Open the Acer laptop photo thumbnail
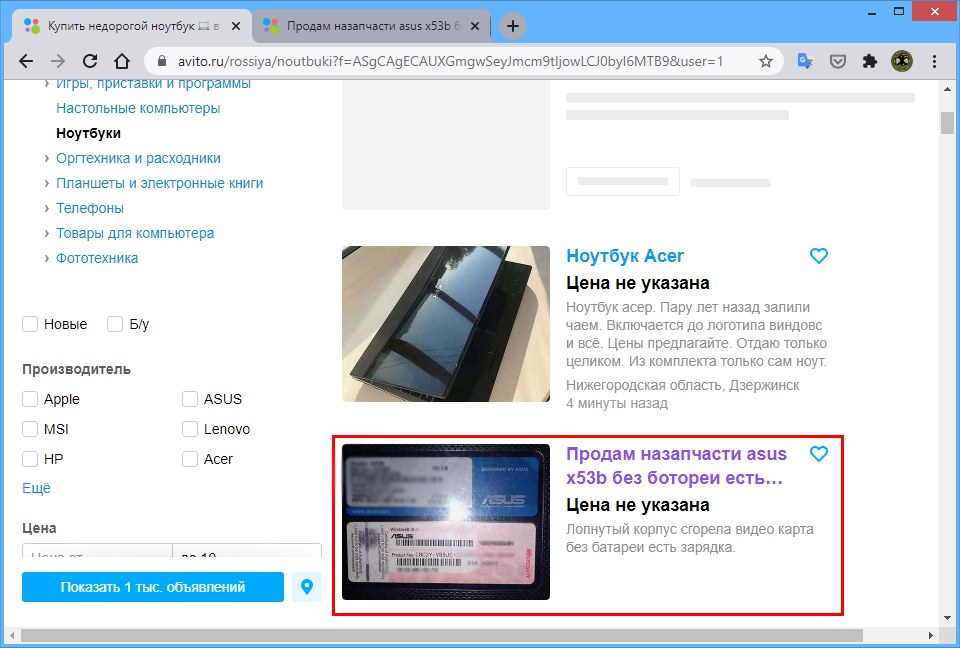The height and width of the screenshot is (648, 960). [x=446, y=324]
